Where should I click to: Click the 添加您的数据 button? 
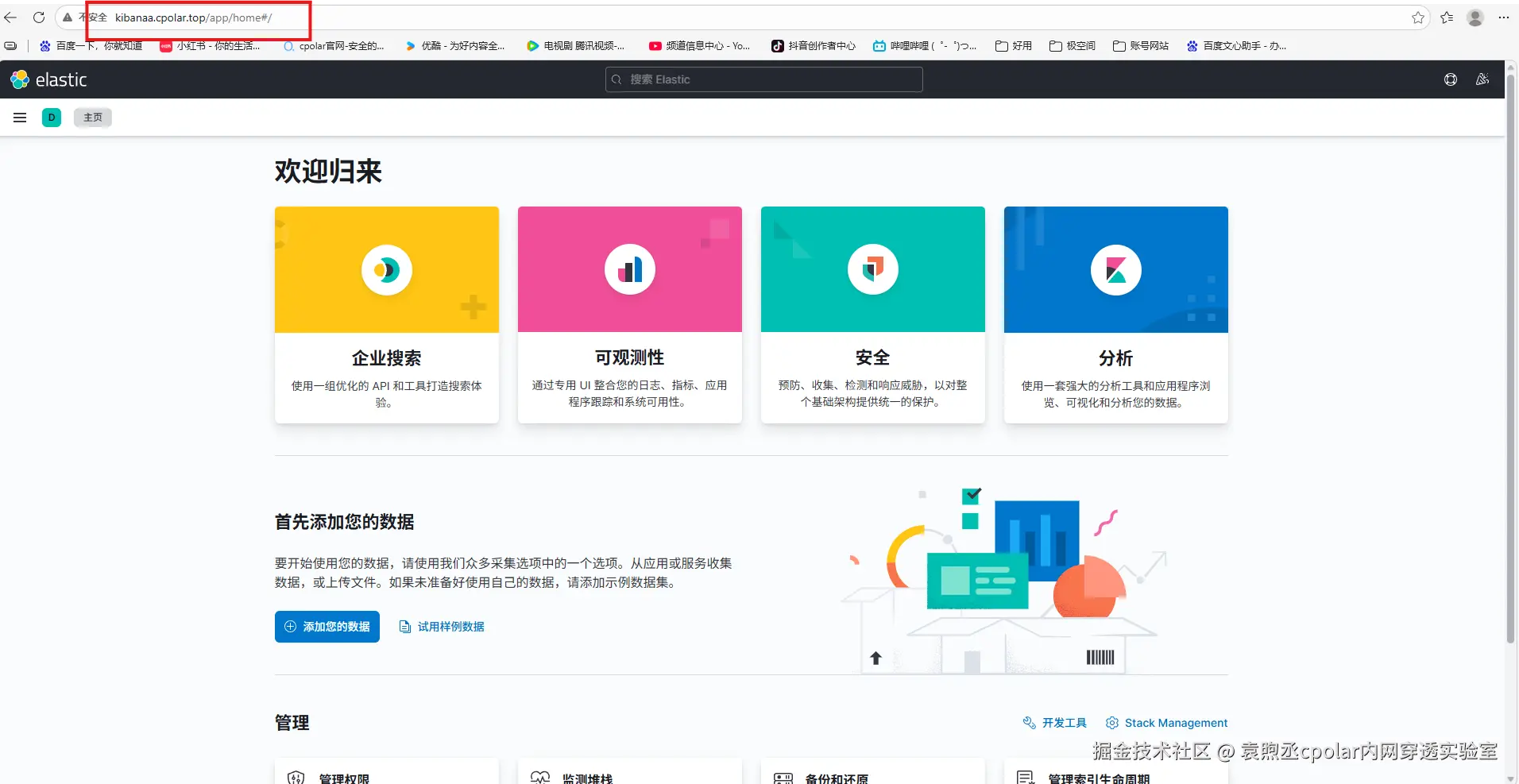tap(327, 627)
